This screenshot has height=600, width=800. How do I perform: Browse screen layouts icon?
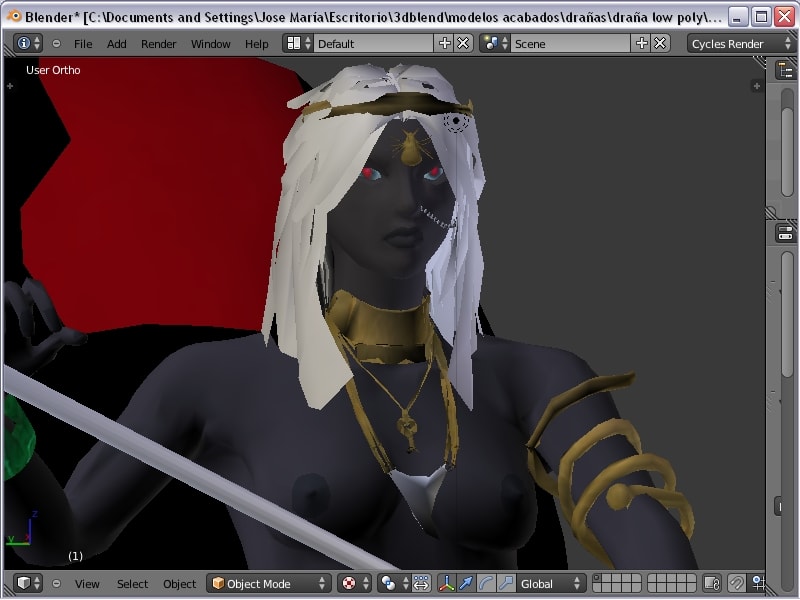pyautogui.click(x=298, y=43)
